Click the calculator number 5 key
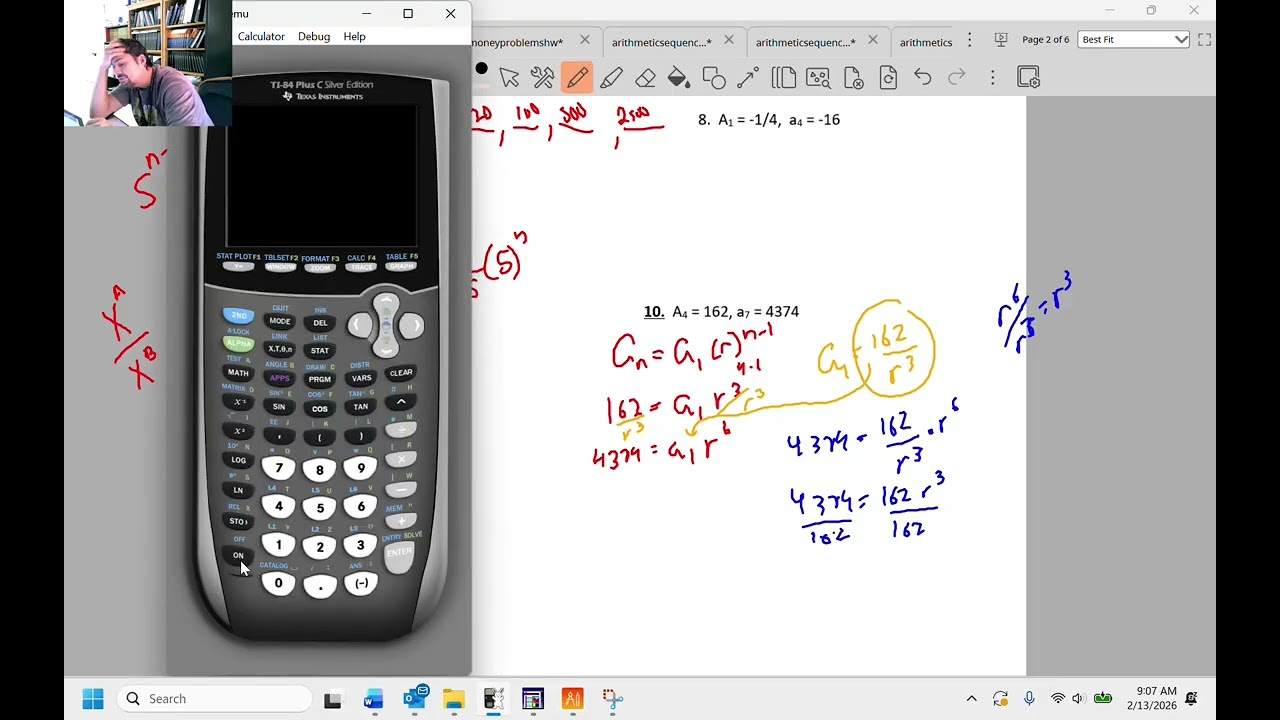The width and height of the screenshot is (1280, 720). click(x=320, y=508)
